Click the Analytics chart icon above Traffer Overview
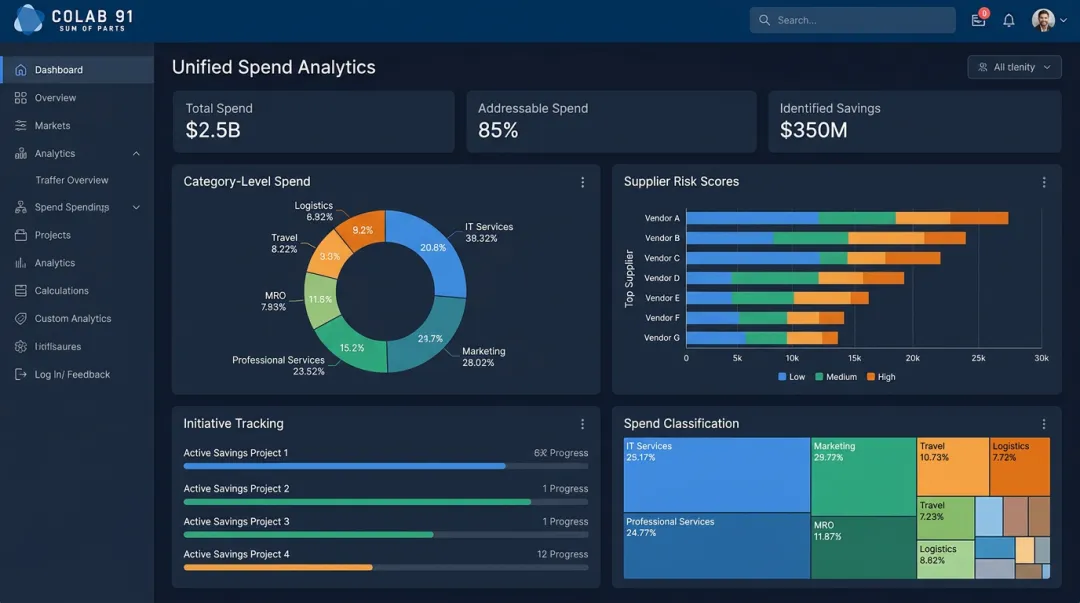The height and width of the screenshot is (603, 1080). 21,153
